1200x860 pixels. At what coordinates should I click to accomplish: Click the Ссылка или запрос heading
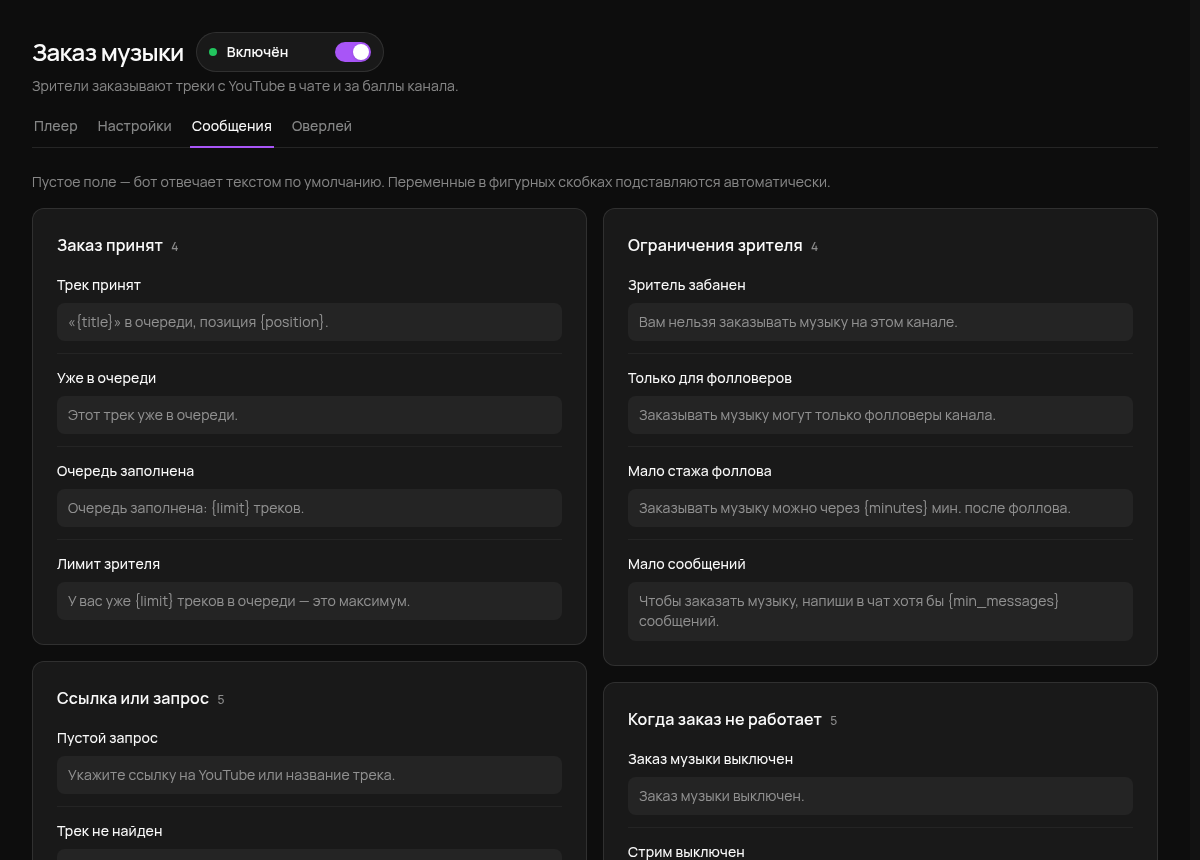pyautogui.click(x=133, y=699)
